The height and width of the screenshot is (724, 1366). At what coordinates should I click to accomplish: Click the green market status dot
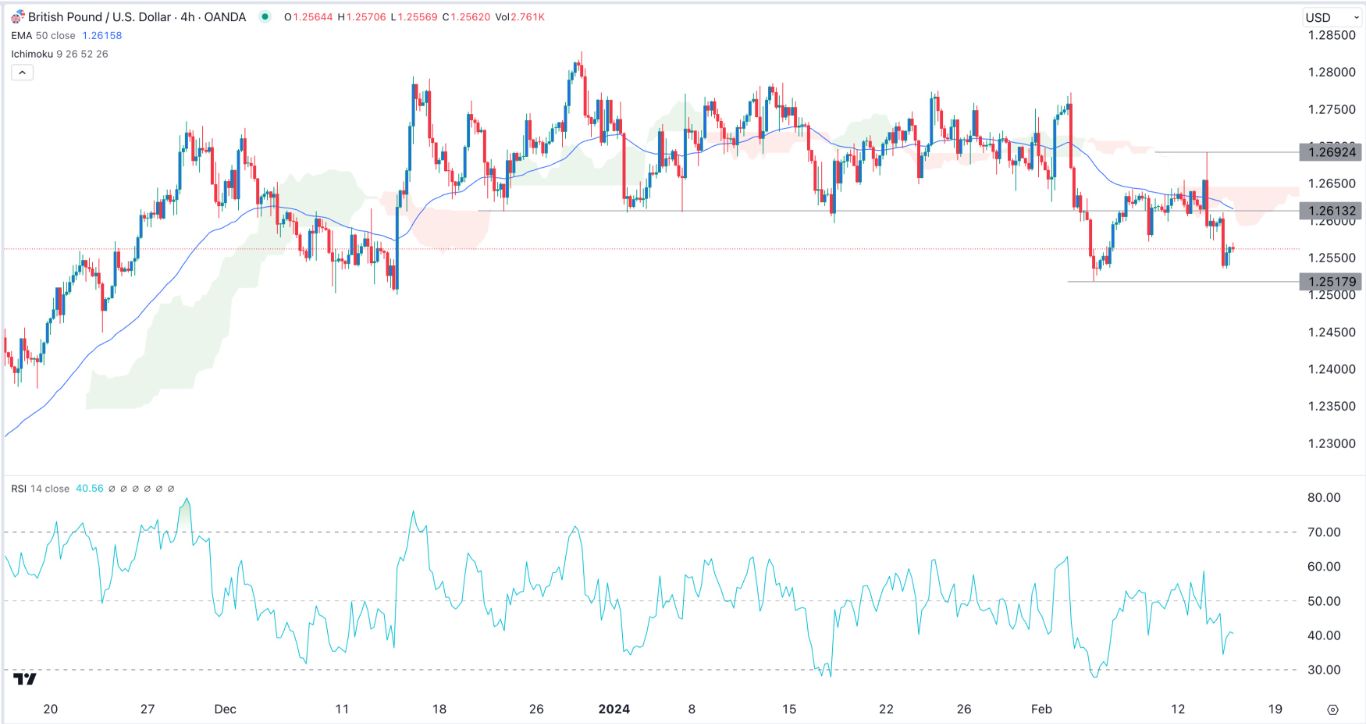pos(265,17)
